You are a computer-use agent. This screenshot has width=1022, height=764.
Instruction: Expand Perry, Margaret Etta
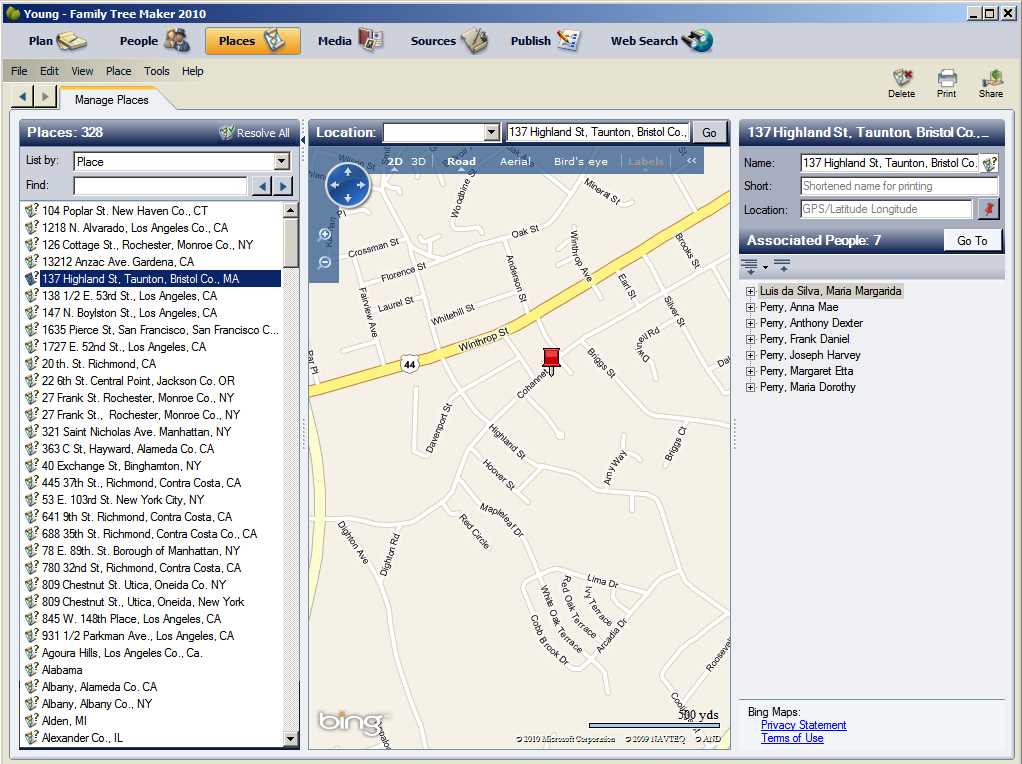(x=750, y=371)
